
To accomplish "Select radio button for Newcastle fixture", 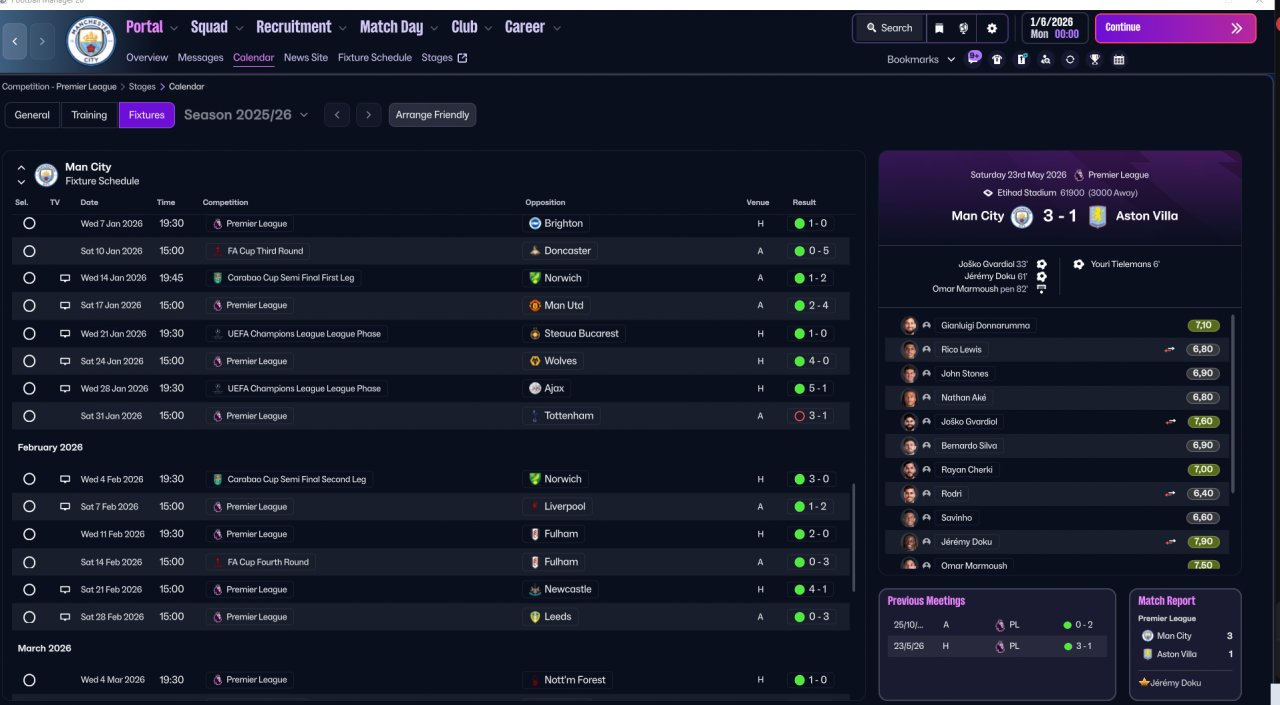I will point(29,590).
